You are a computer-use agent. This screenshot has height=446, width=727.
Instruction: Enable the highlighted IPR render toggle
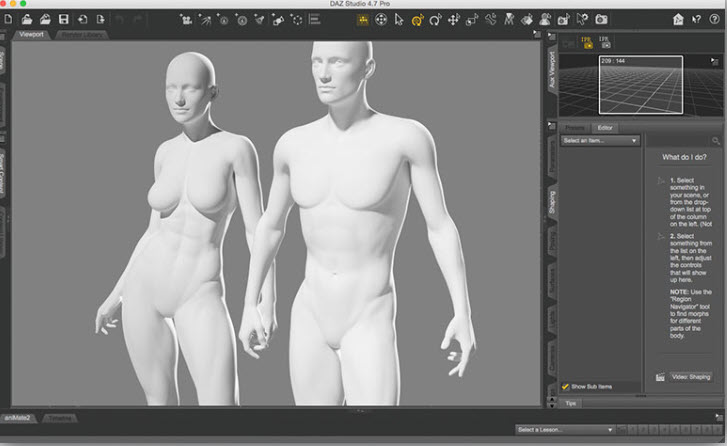pos(588,42)
